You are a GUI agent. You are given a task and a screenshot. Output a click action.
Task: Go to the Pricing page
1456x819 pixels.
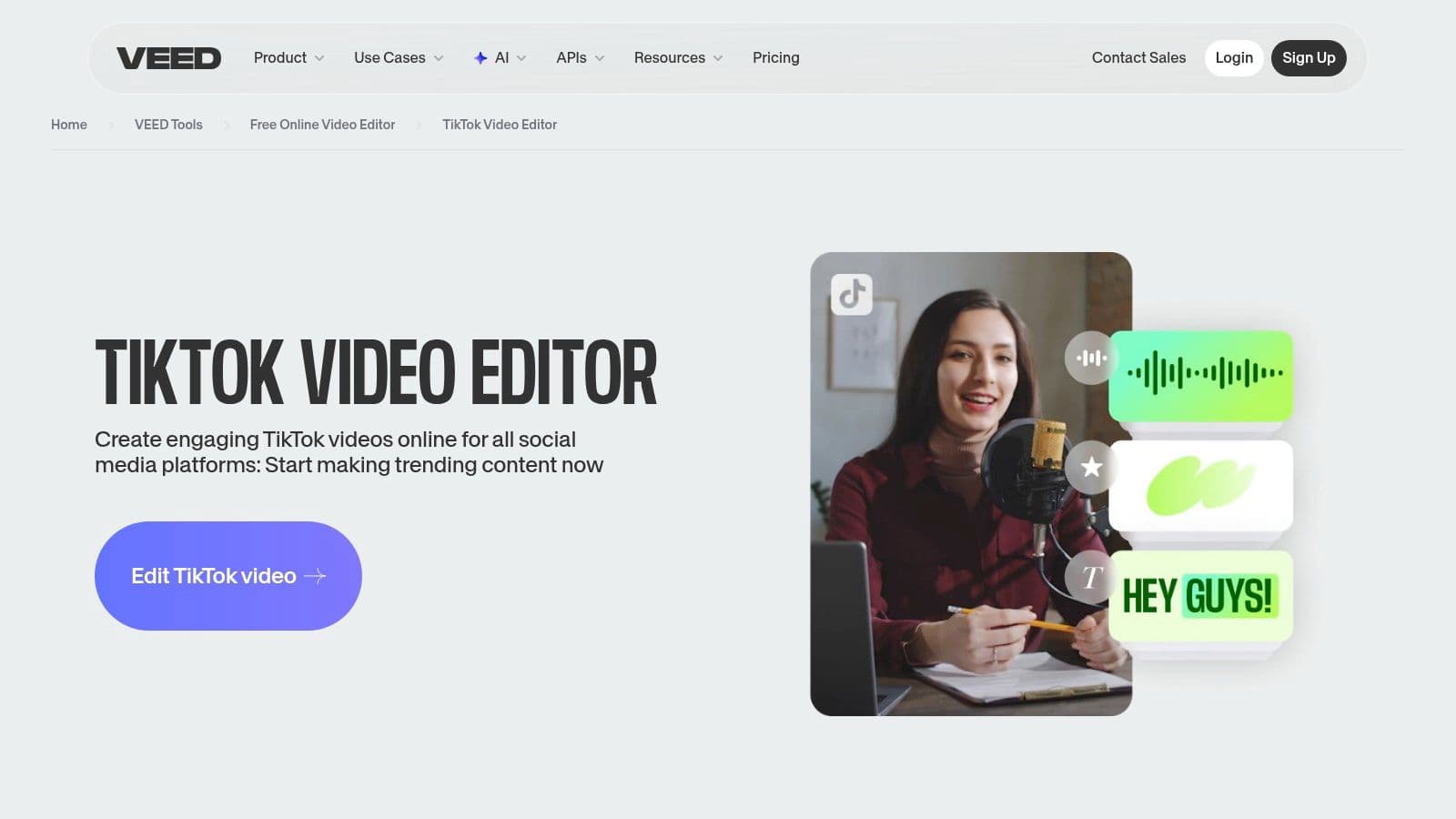pos(775,58)
